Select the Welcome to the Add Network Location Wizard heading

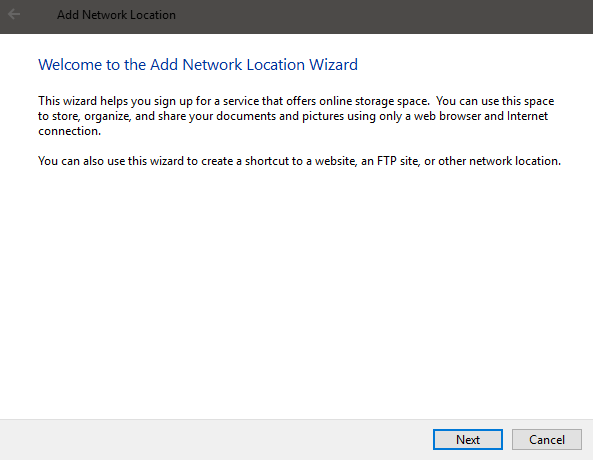click(198, 65)
